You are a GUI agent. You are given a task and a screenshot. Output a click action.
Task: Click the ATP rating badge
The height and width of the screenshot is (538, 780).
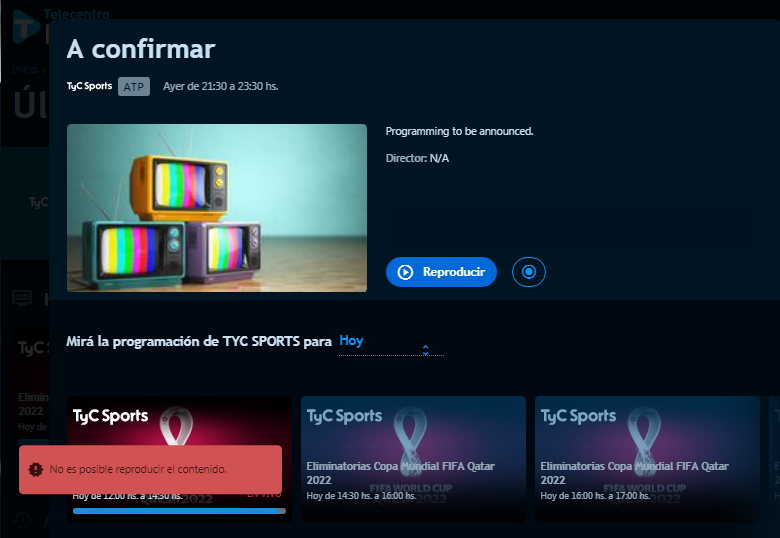[134, 87]
